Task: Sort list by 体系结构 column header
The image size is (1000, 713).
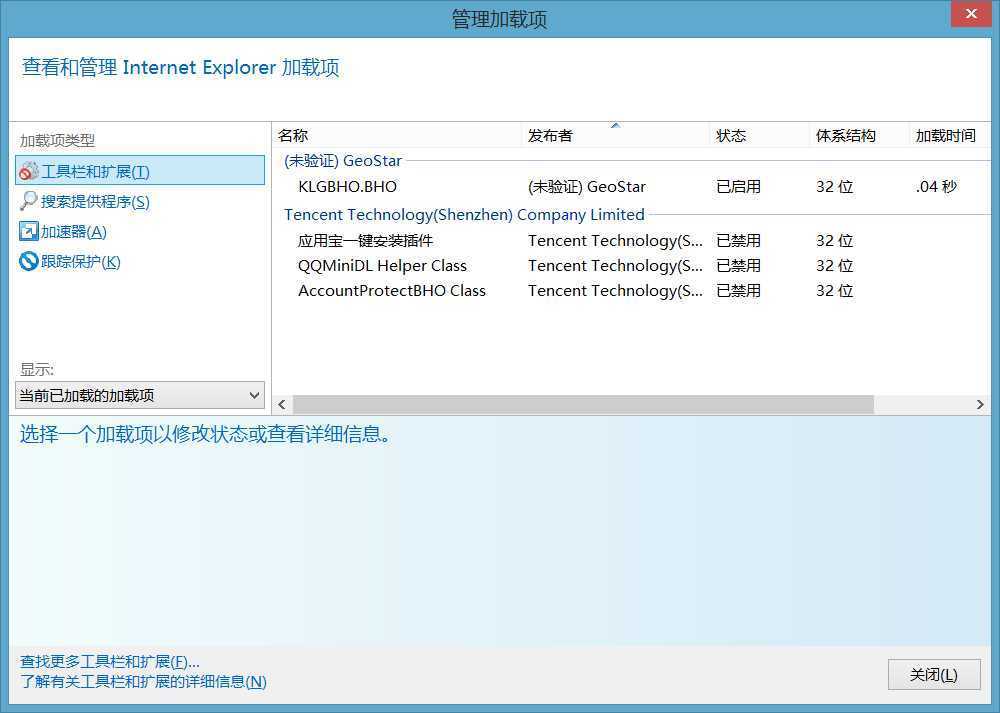Action: (859, 135)
